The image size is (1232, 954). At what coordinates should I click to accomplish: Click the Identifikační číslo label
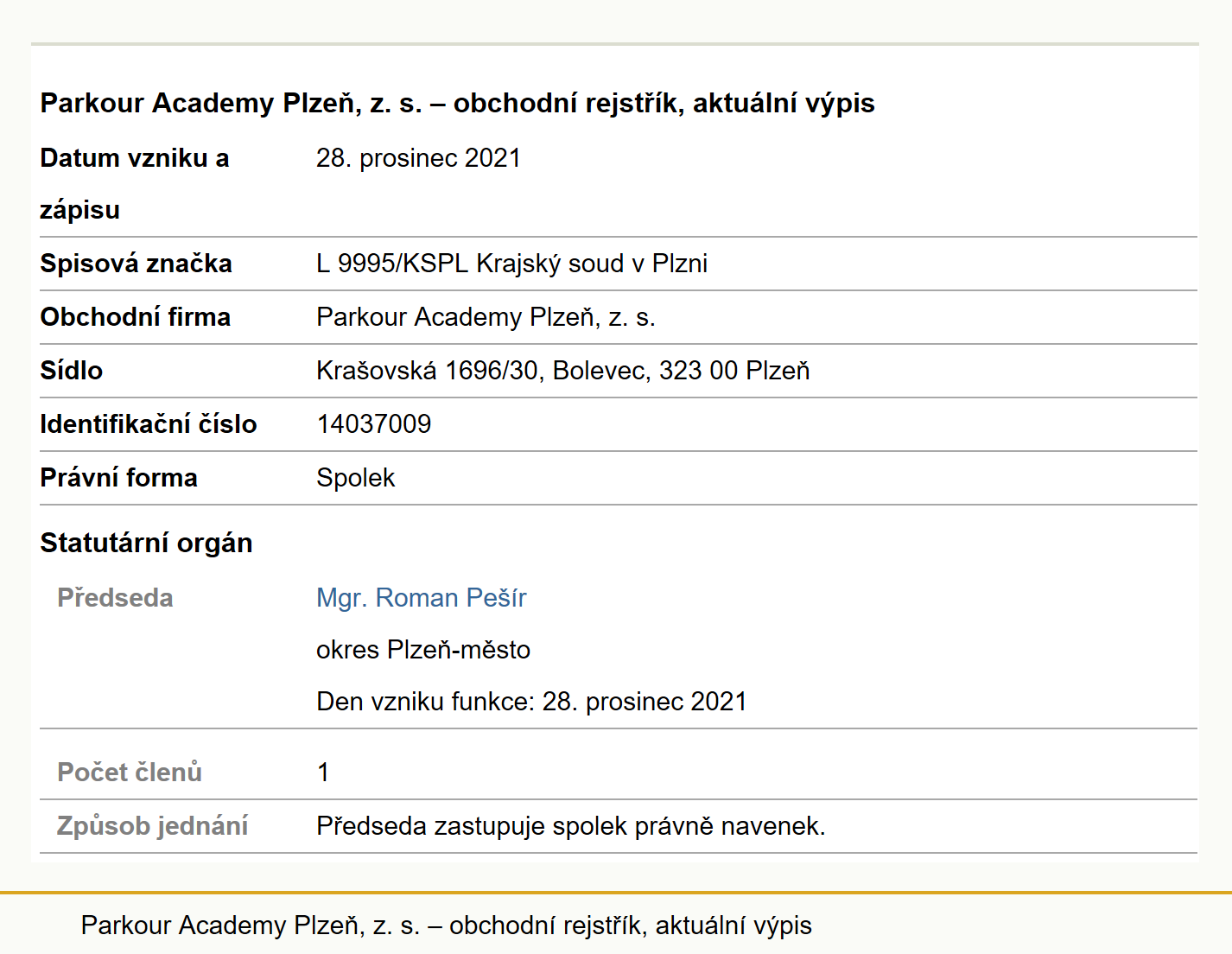click(x=149, y=424)
